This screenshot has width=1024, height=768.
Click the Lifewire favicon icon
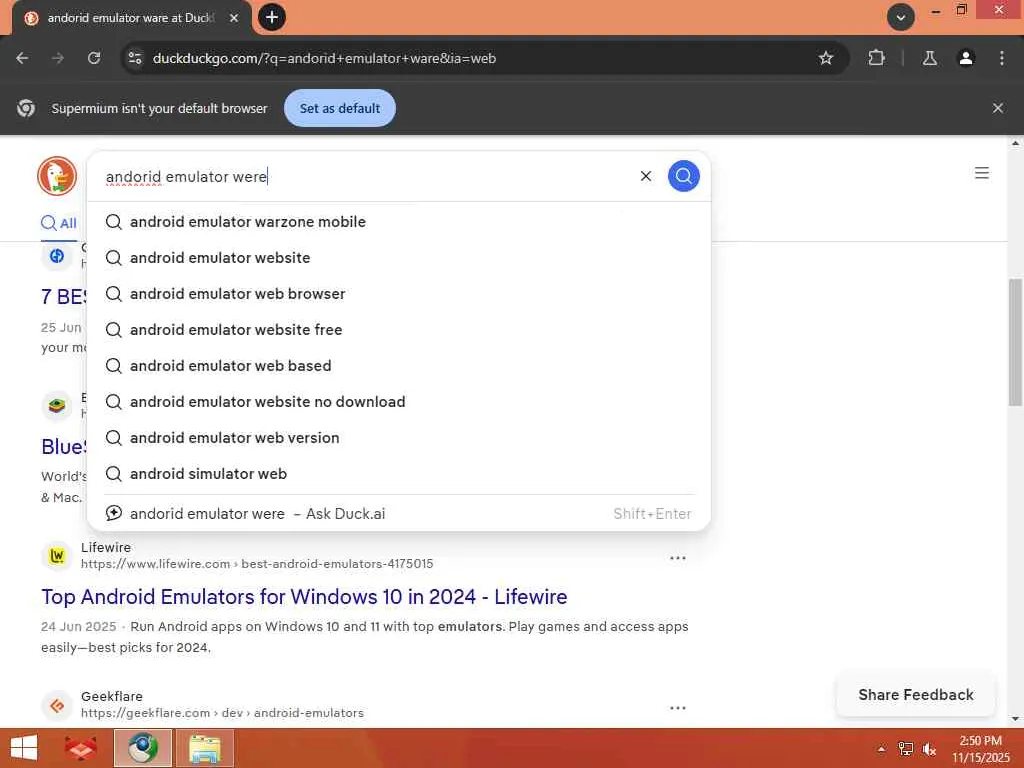click(57, 556)
